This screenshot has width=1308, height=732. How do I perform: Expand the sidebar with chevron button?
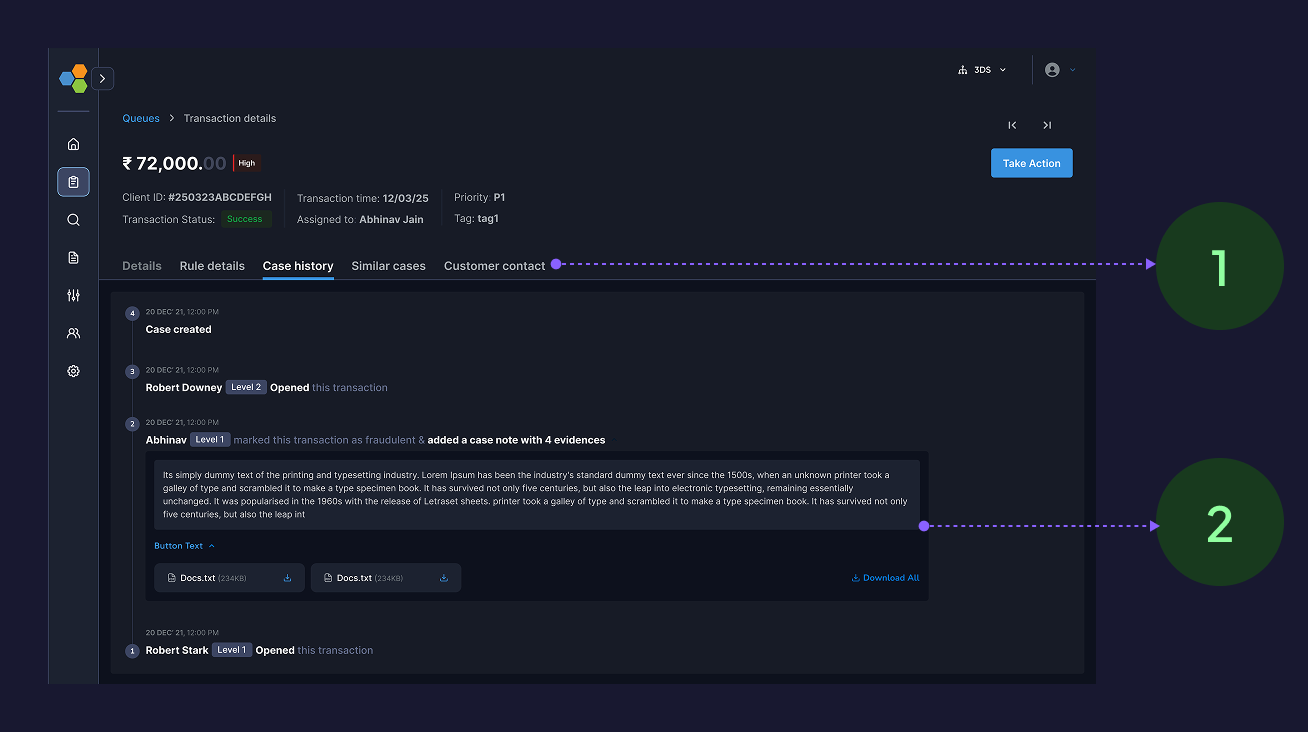102,78
